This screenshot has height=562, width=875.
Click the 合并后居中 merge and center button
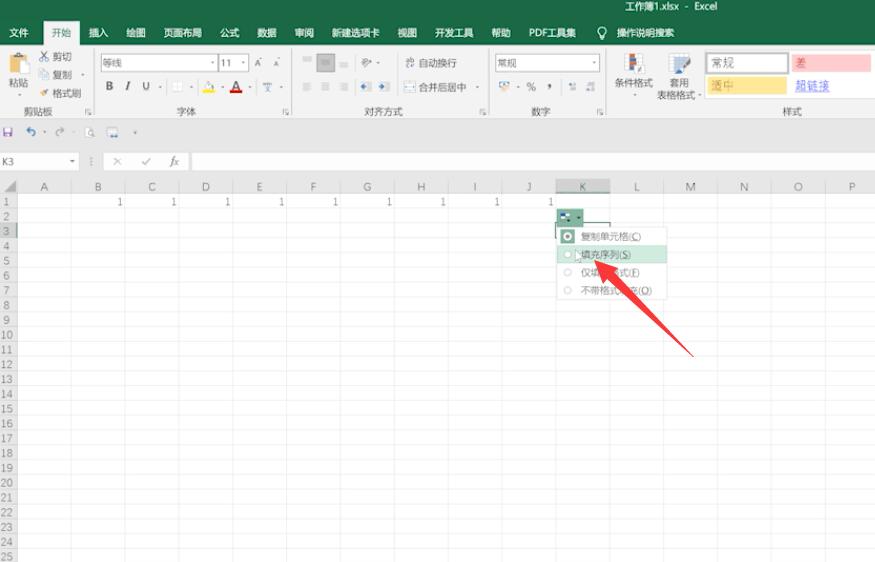pyautogui.click(x=435, y=87)
